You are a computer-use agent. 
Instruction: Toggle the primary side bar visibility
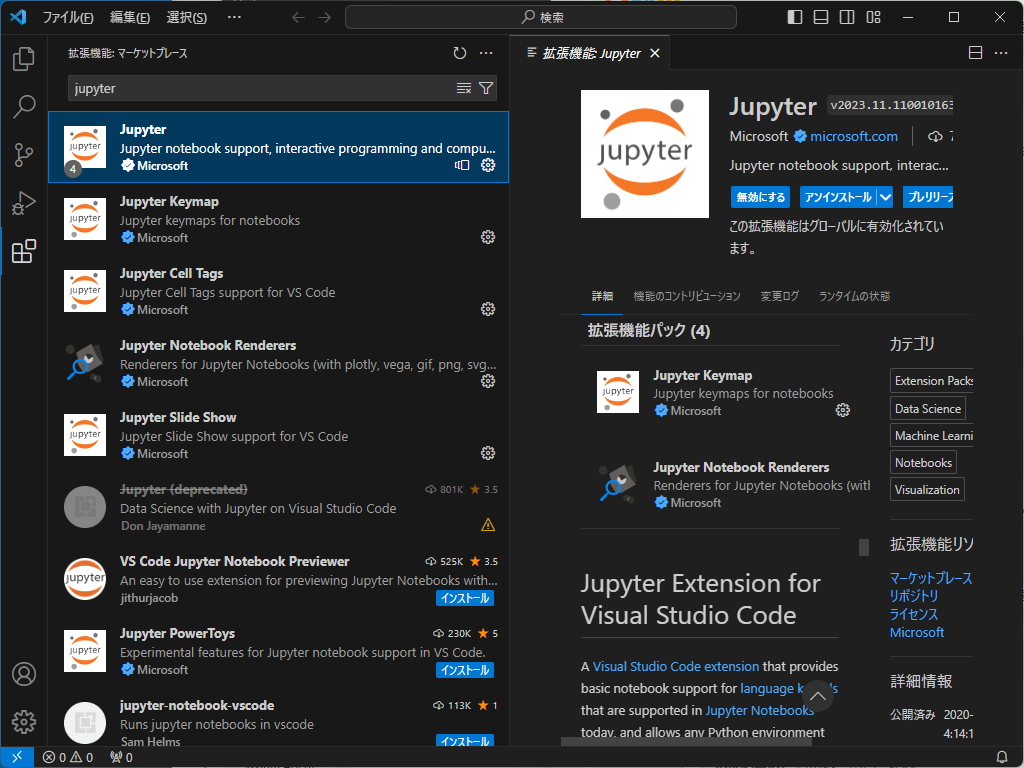tap(793, 16)
